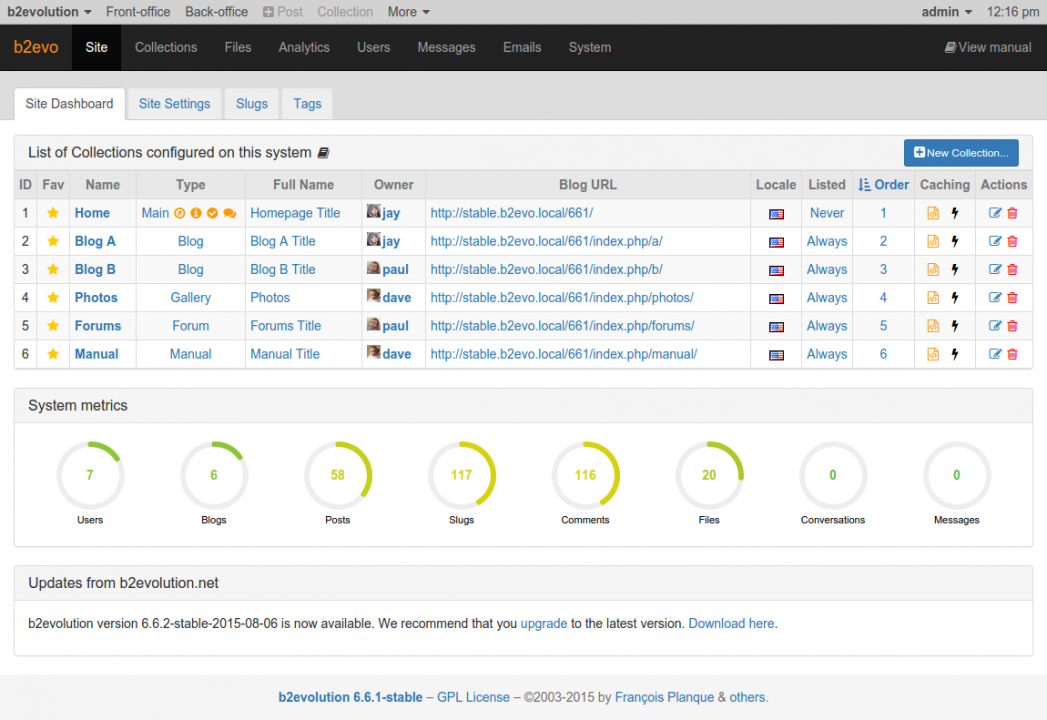1047x720 pixels.
Task: Click the edit icon in the Home row
Action: 994,213
